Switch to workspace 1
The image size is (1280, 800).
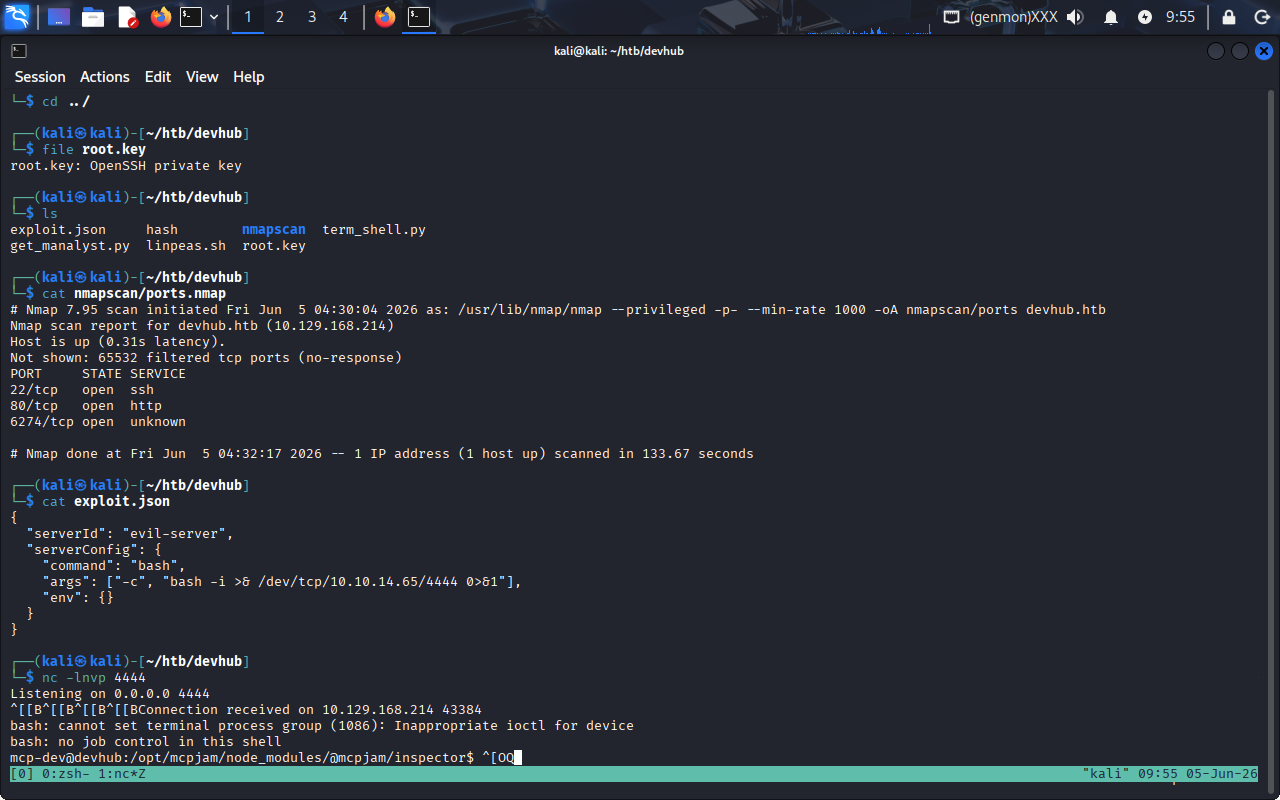248,17
